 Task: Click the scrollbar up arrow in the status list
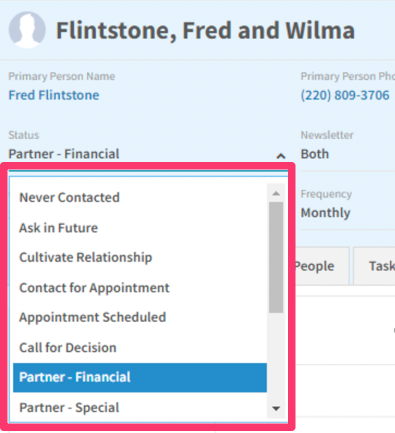click(x=276, y=193)
